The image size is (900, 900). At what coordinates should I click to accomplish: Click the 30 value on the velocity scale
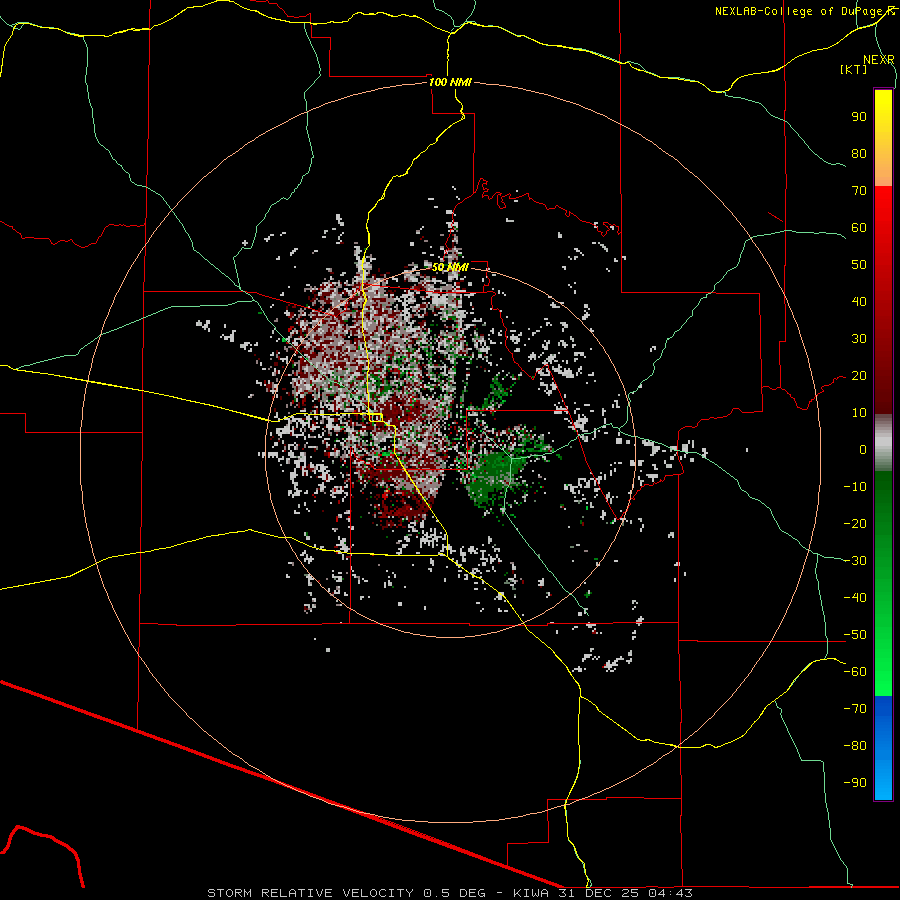859,339
